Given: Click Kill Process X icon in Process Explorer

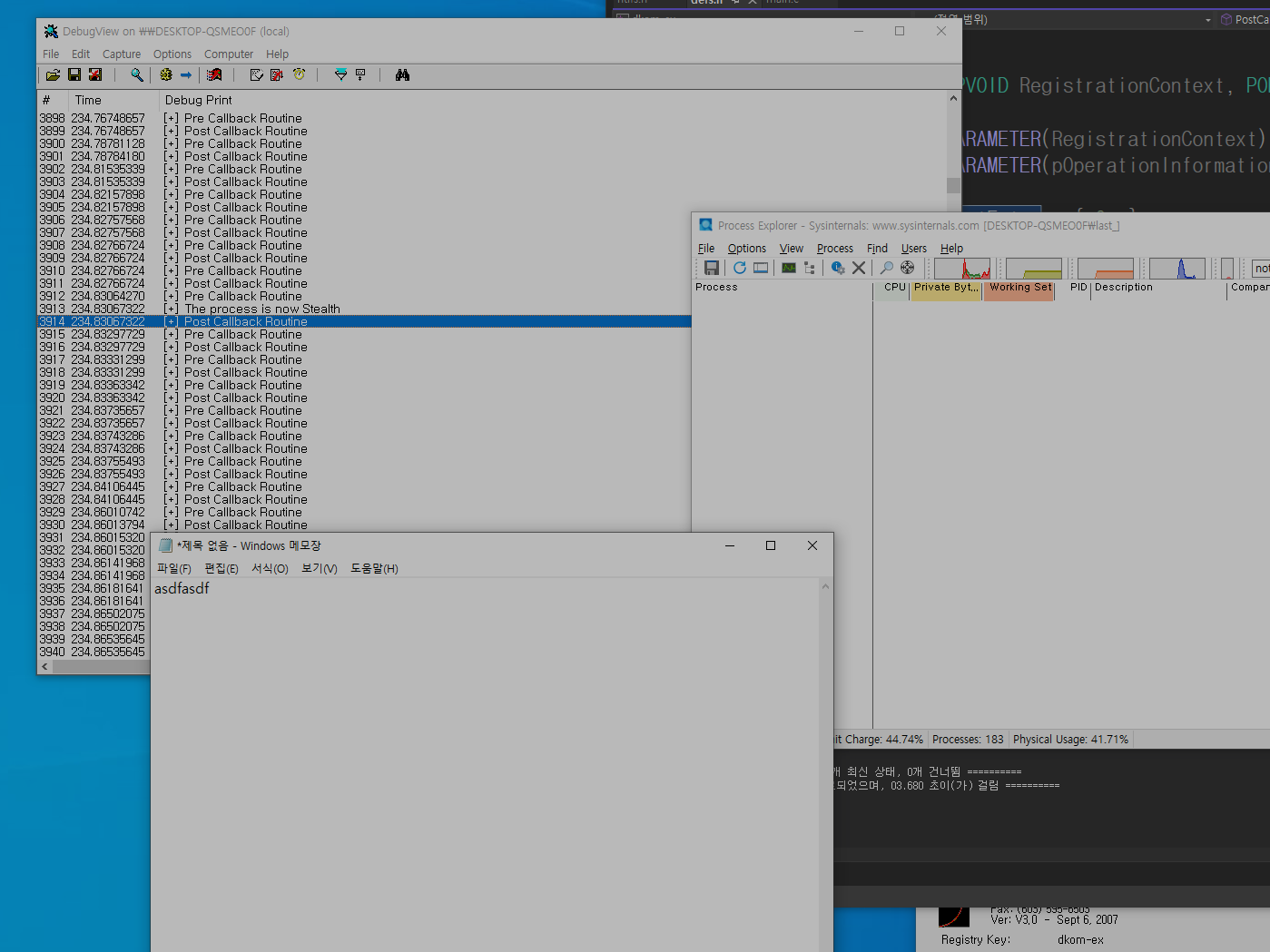Looking at the screenshot, I should coord(859,268).
